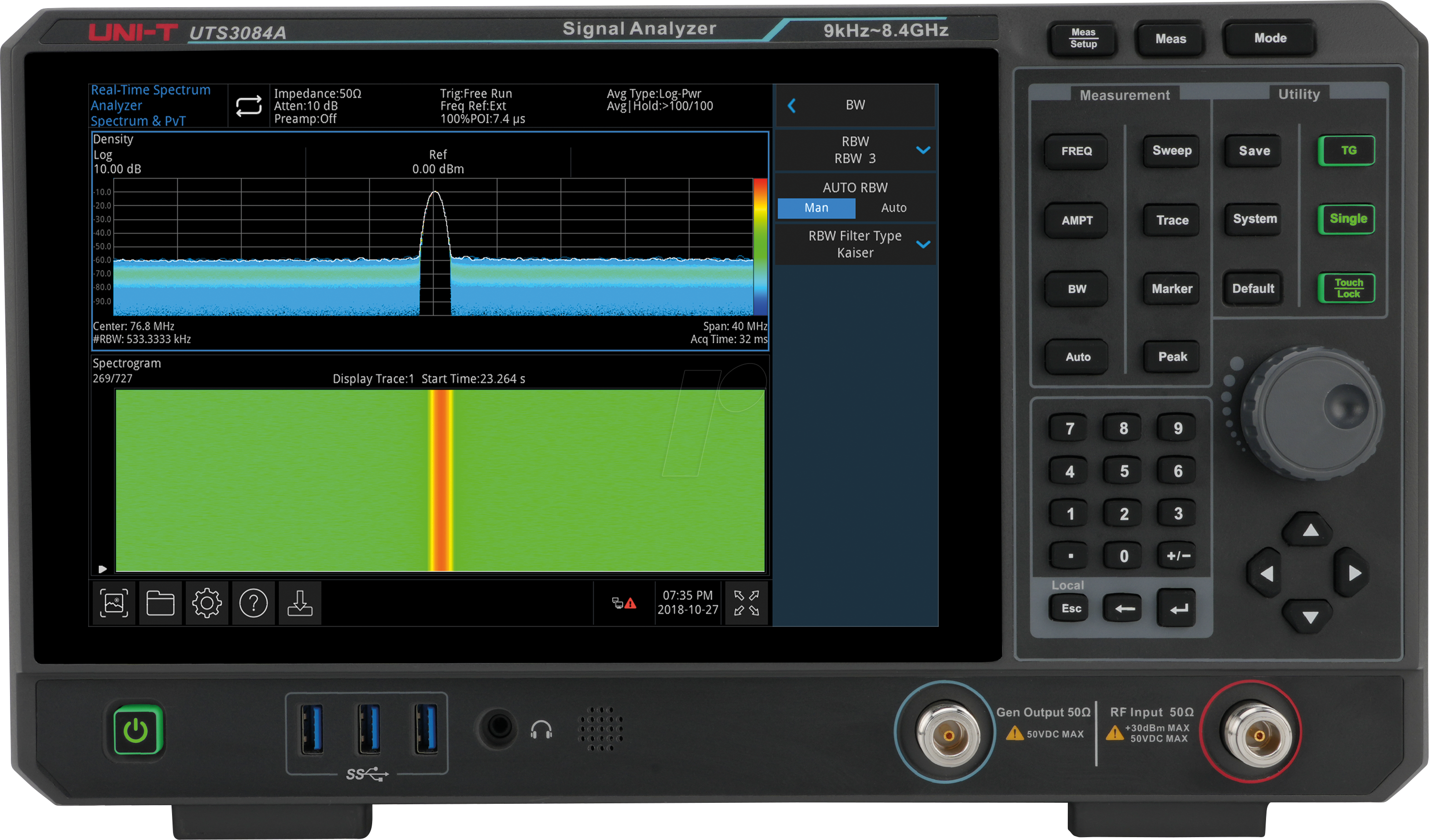Image resolution: width=1429 pixels, height=840 pixels.
Task: Tap the continuous sweep loop icon
Action: (x=248, y=106)
